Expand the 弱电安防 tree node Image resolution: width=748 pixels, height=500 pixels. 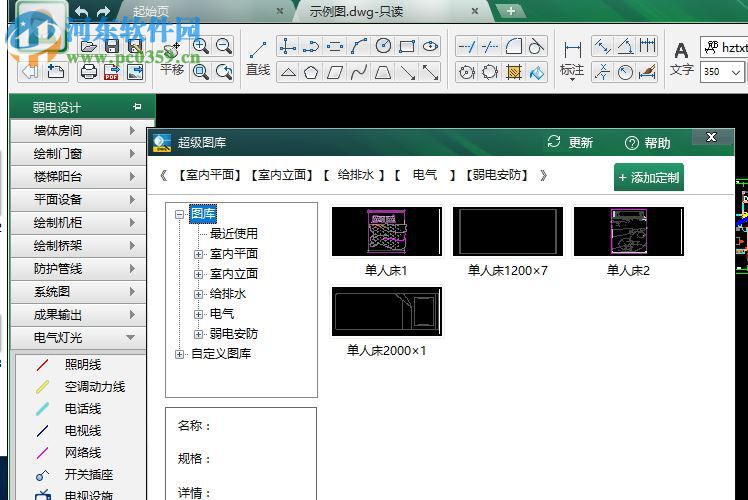tap(198, 334)
